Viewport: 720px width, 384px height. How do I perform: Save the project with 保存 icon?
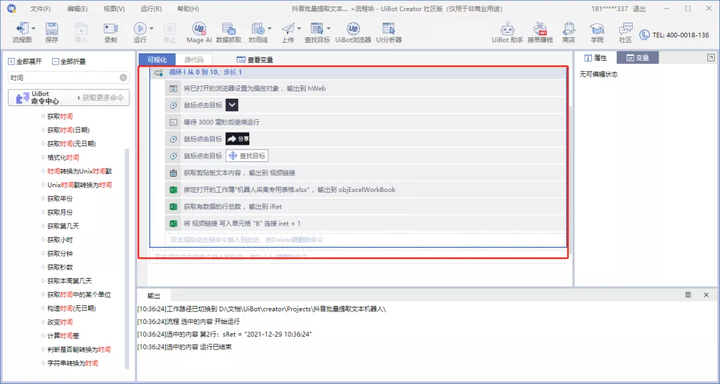(x=52, y=32)
